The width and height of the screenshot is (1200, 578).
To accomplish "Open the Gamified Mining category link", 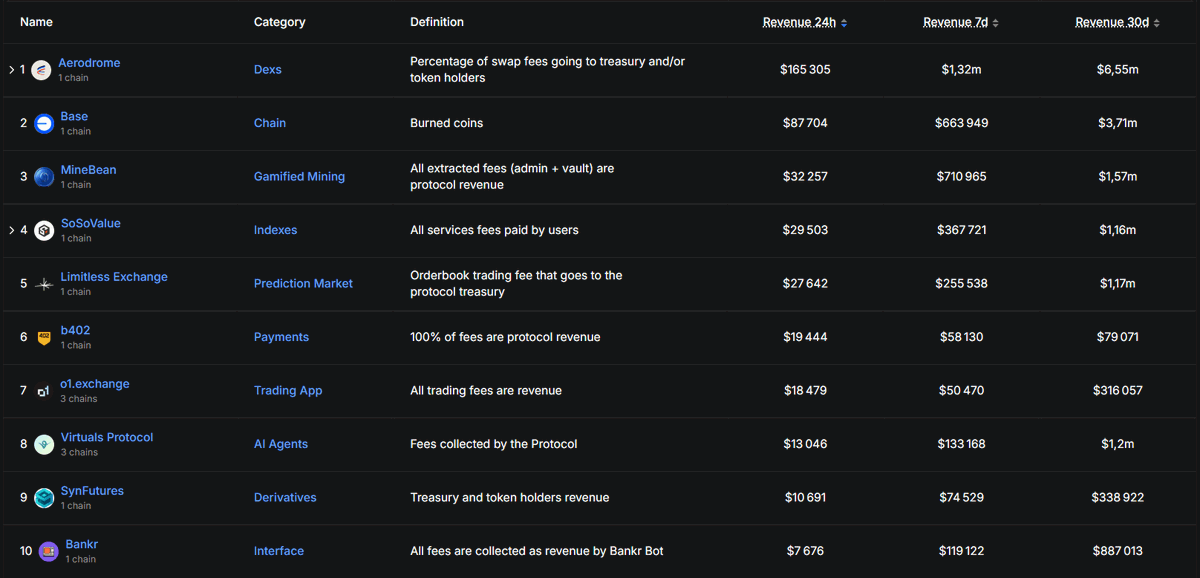I will [x=299, y=177].
